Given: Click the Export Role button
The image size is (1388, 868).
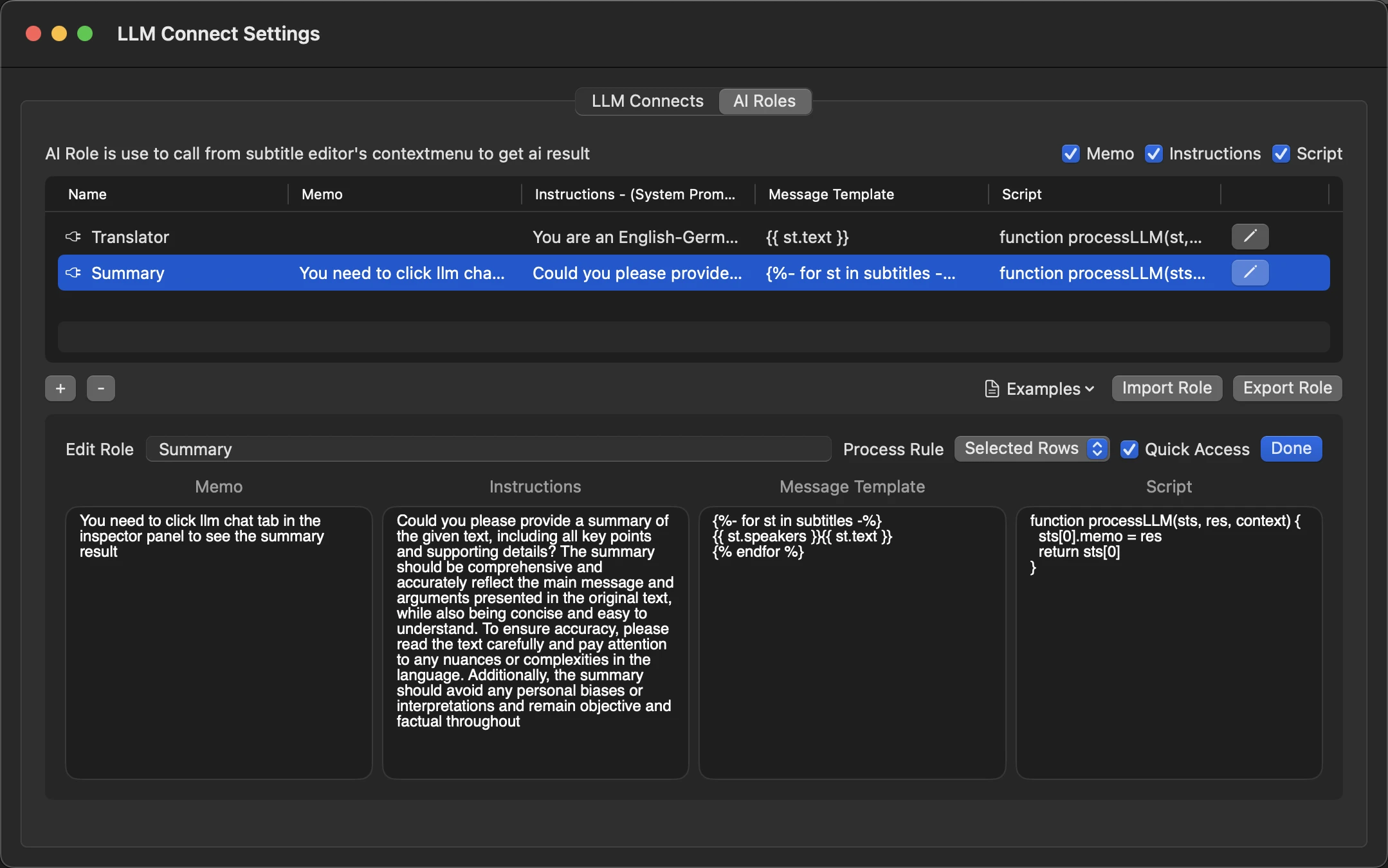Looking at the screenshot, I should point(1287,388).
